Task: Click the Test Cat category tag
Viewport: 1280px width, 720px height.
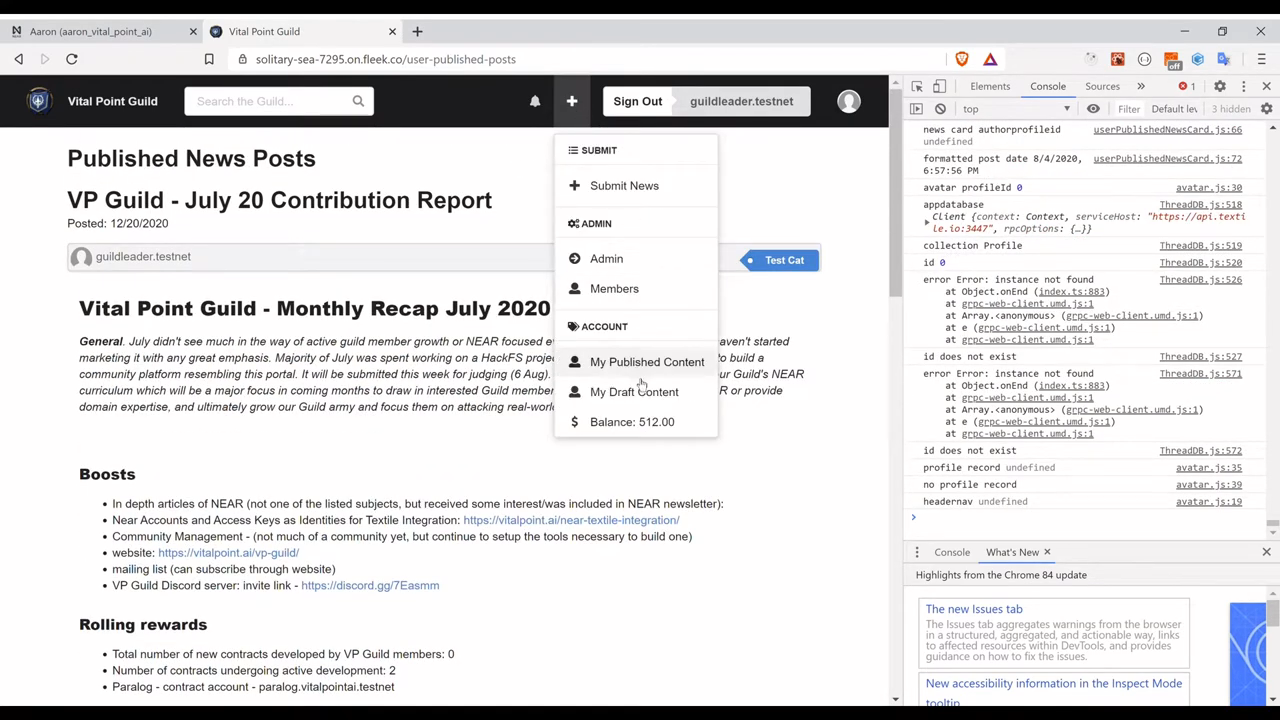Action: point(781,260)
